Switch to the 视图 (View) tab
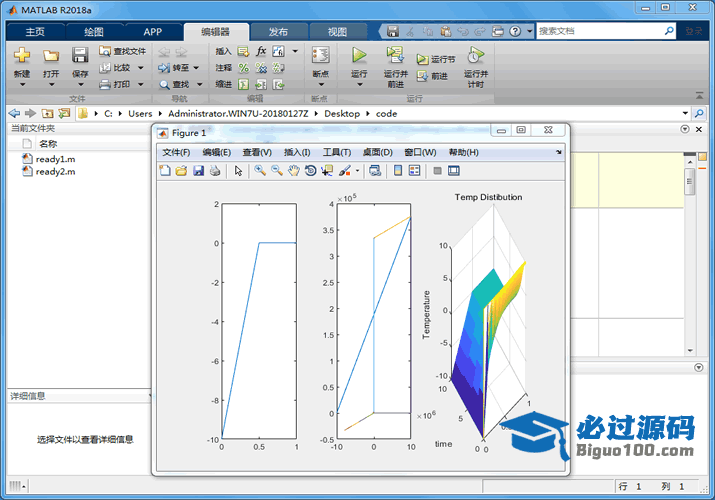The height and width of the screenshot is (500, 715). pyautogui.click(x=337, y=32)
